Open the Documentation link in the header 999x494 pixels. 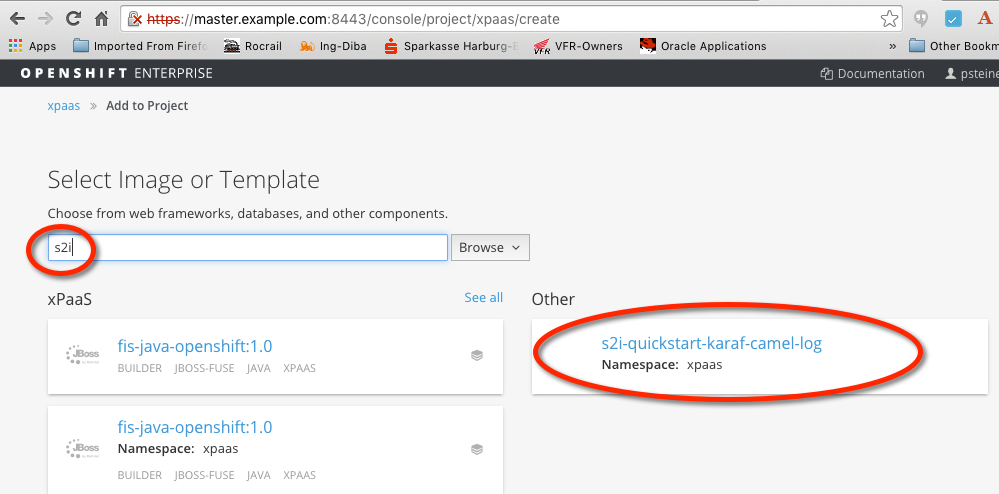pyautogui.click(x=872, y=74)
